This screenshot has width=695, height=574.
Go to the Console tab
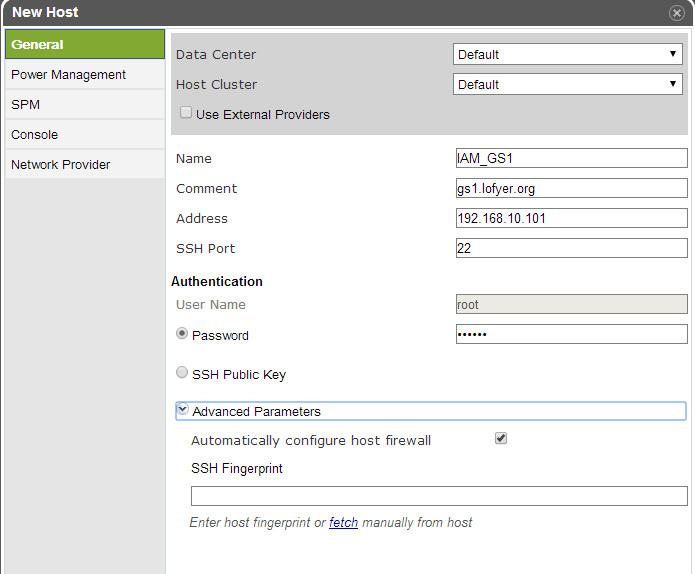(x=85, y=135)
